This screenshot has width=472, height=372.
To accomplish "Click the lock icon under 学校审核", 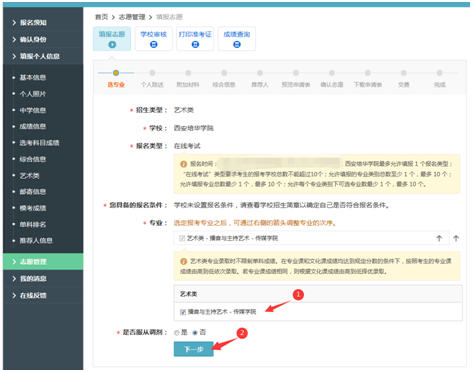I will coord(154,44).
